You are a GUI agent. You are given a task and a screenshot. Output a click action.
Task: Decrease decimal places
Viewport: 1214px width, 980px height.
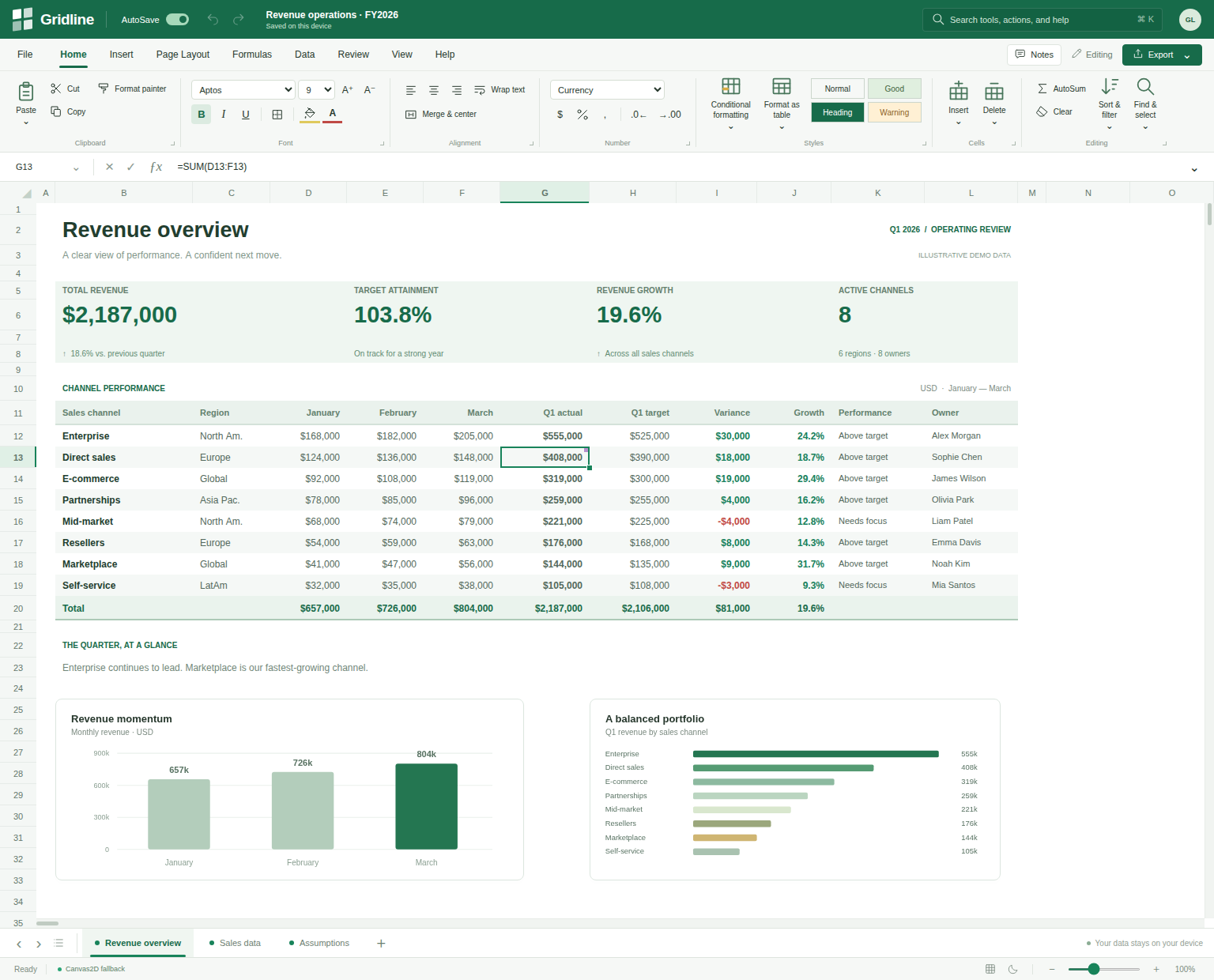click(x=639, y=115)
